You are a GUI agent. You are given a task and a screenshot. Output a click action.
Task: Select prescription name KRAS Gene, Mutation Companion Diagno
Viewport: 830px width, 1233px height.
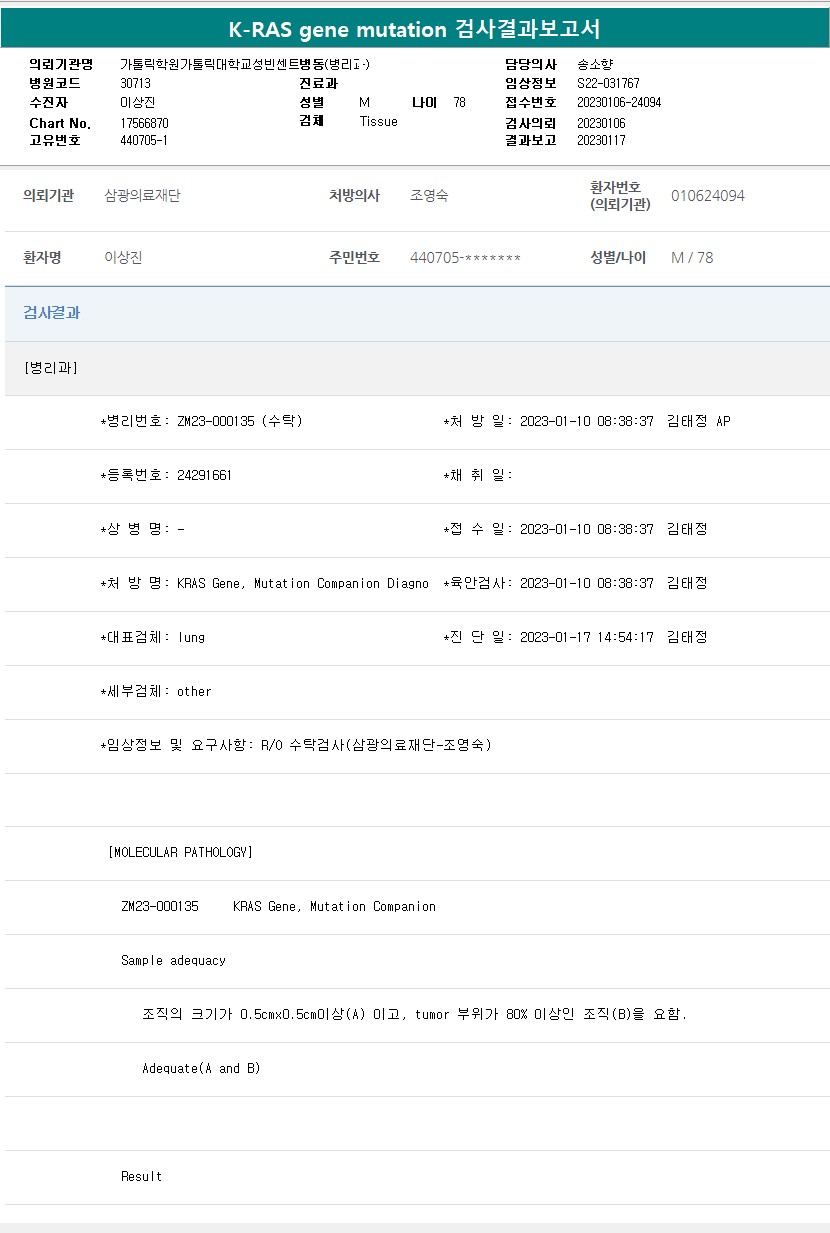coord(303,583)
